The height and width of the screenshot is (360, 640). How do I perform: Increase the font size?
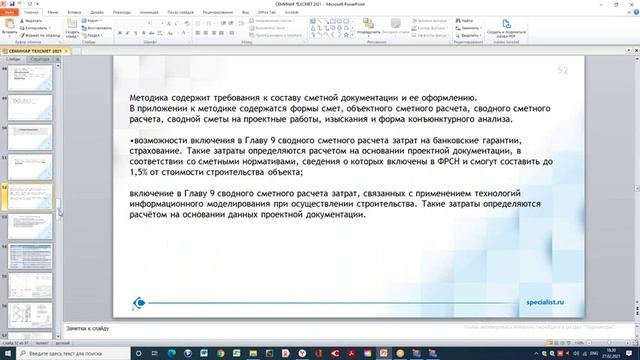click(169, 24)
